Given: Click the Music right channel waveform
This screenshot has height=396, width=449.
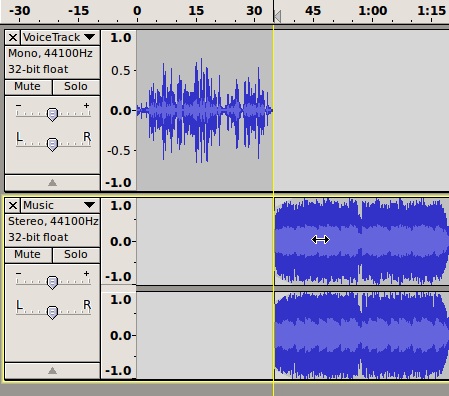Looking at the screenshot, I should [x=362, y=335].
